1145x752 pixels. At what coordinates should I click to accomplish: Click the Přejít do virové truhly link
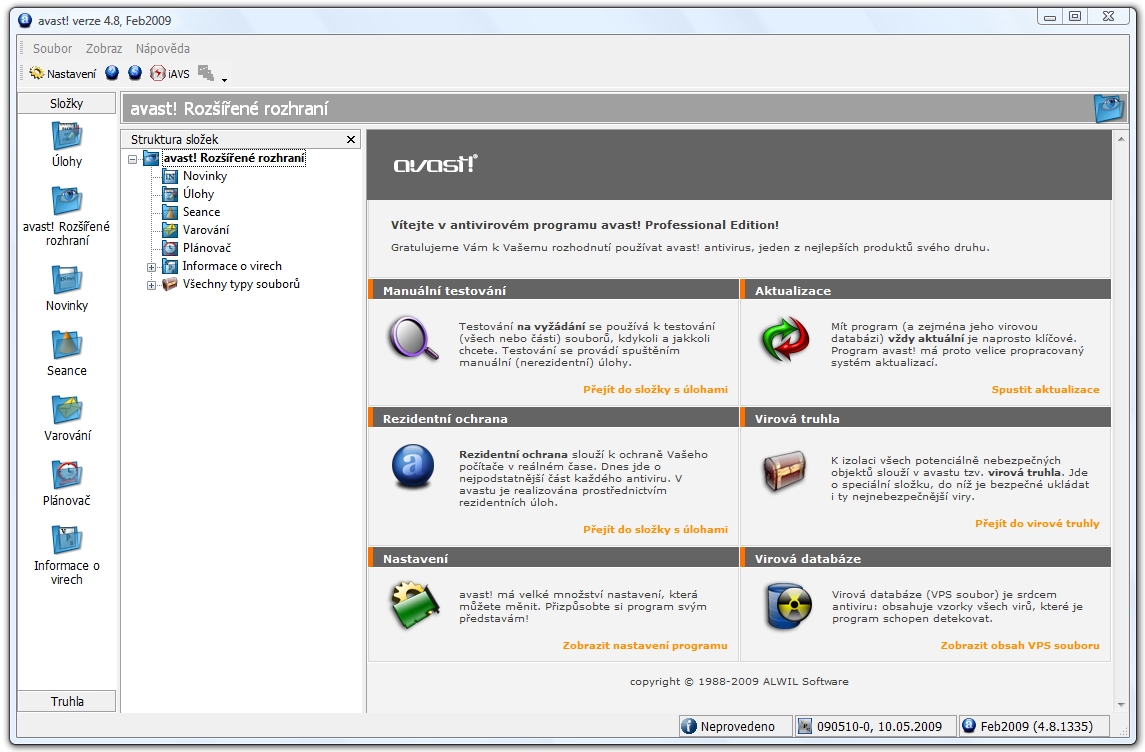coord(1037,523)
